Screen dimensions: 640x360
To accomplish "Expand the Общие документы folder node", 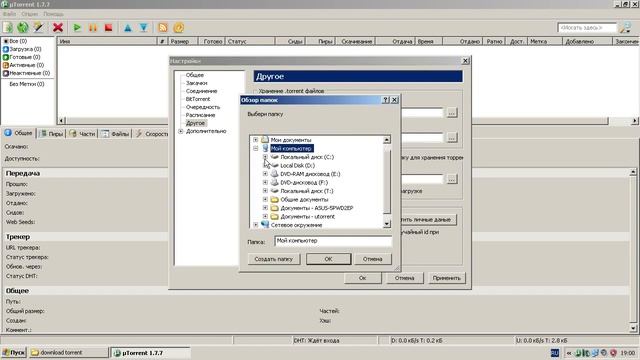I will tap(265, 199).
